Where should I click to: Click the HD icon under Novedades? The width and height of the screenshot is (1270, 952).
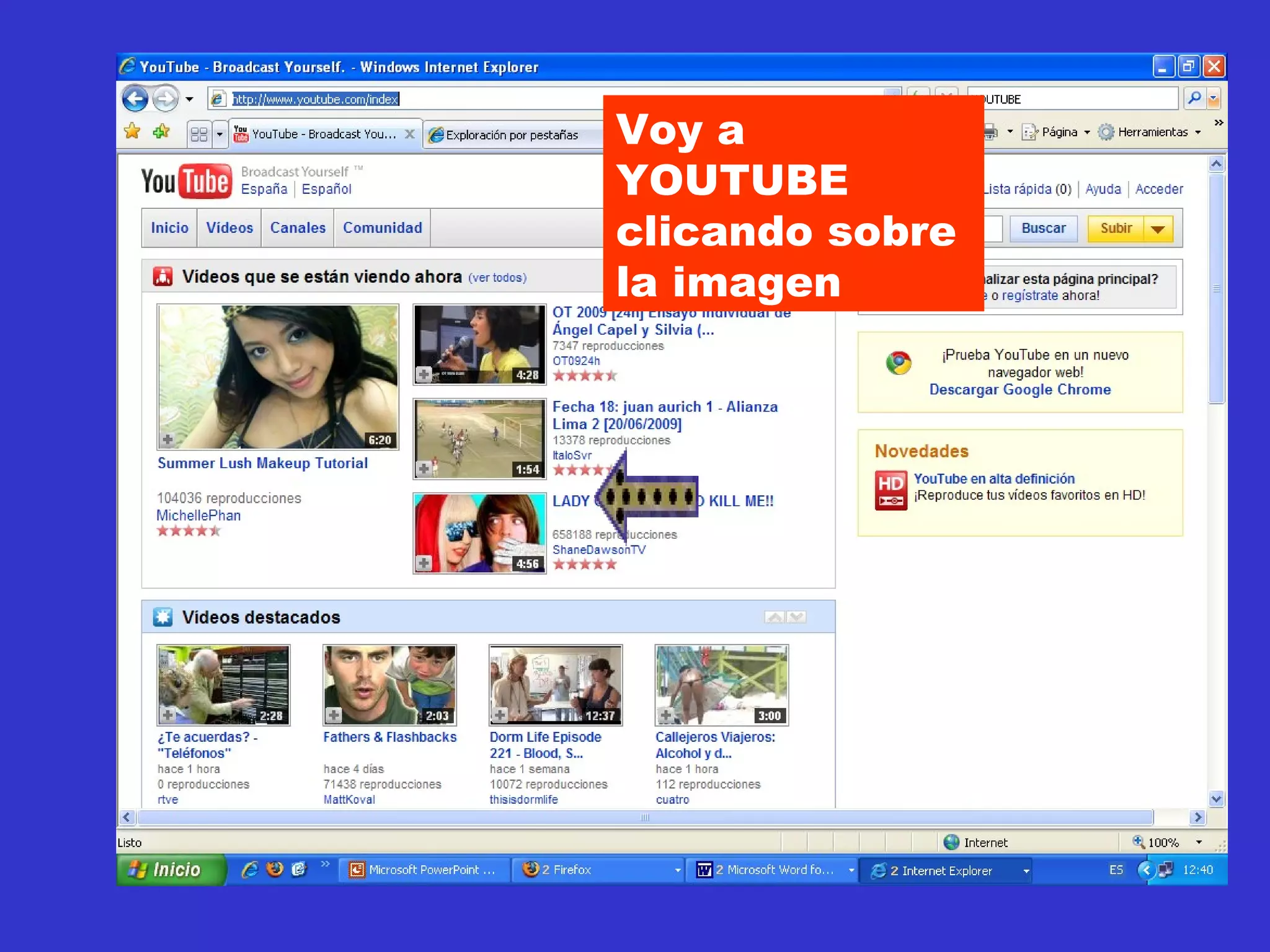[x=890, y=490]
